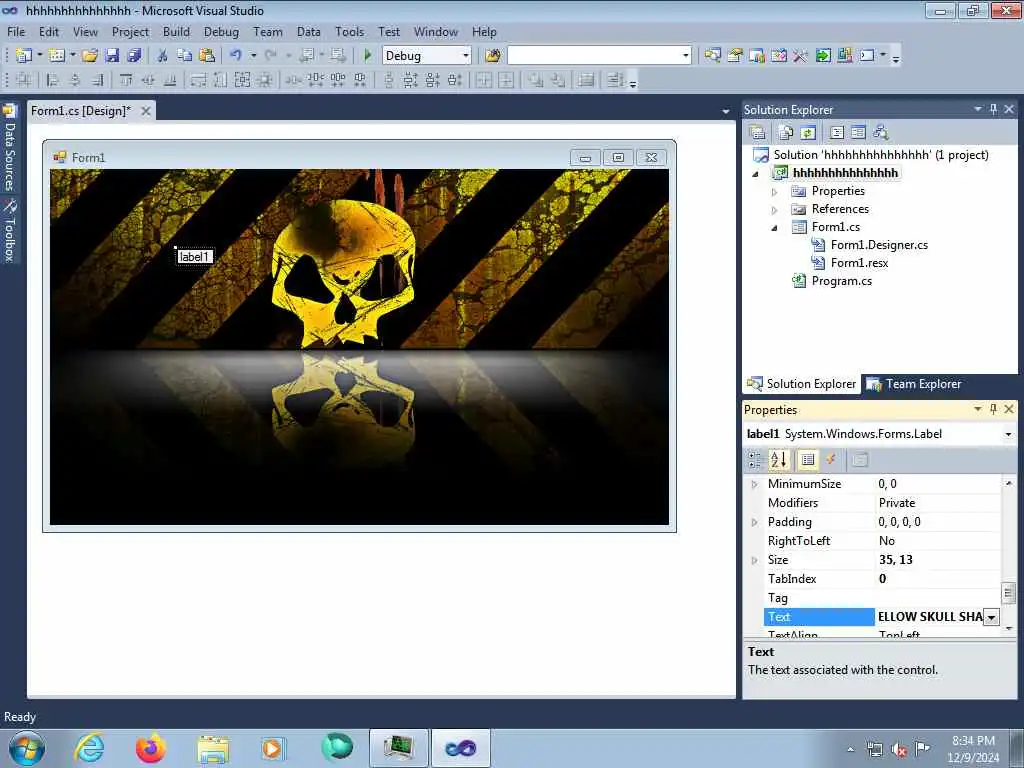1024x768 pixels.
Task: Open the Data Sources side panel tab
Action: 10,148
